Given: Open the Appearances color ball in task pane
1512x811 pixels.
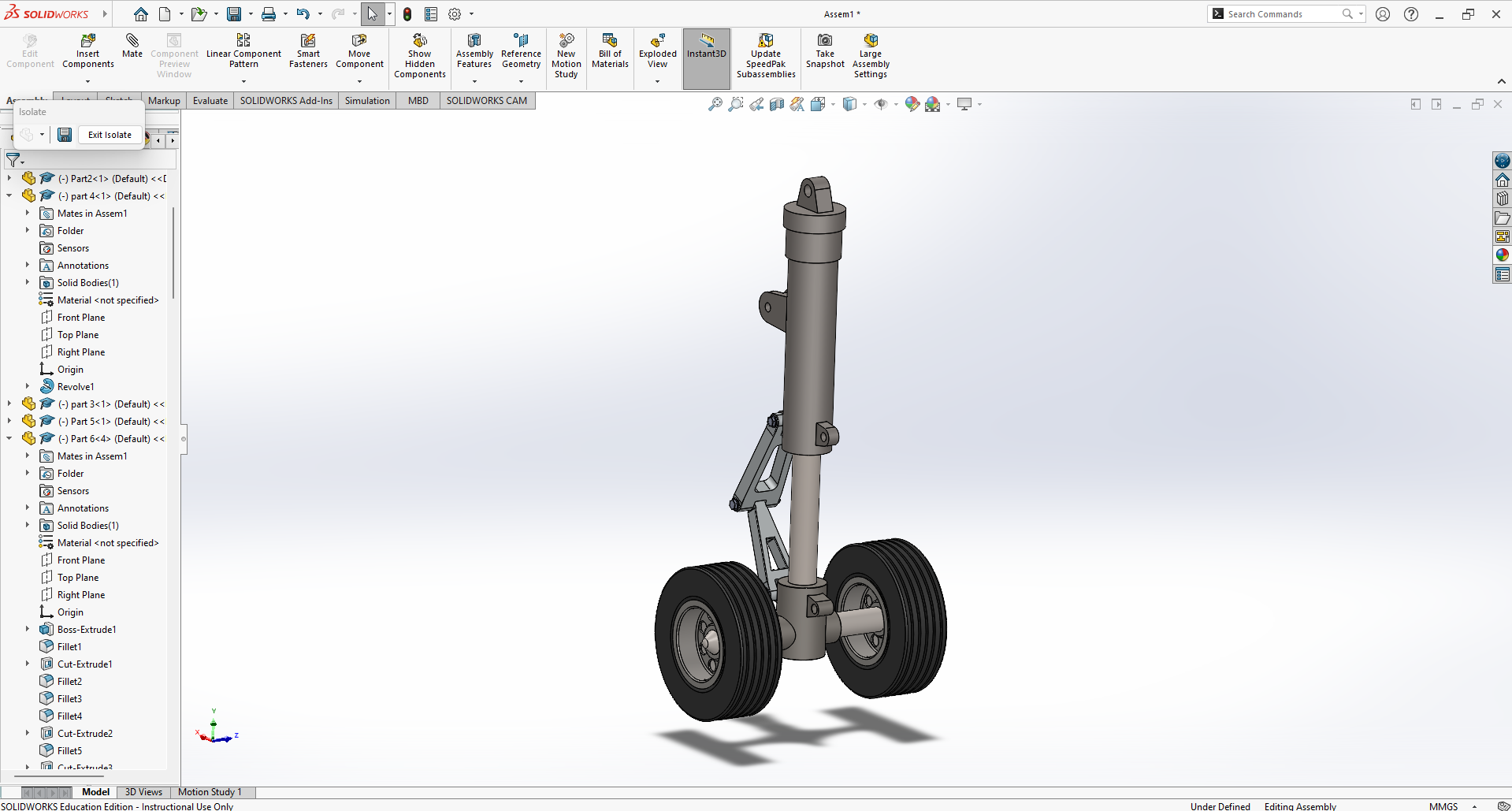Looking at the screenshot, I should [x=1503, y=255].
